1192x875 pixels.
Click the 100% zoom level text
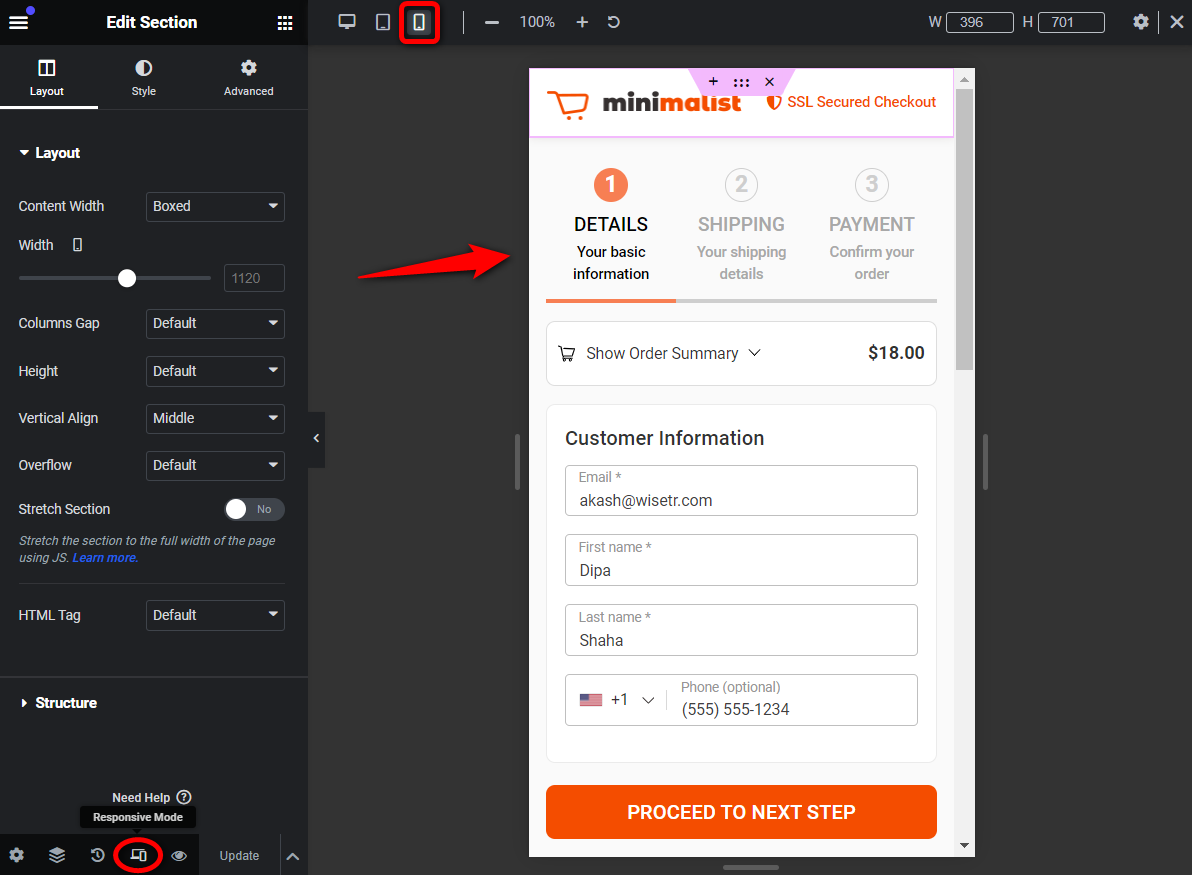(x=537, y=22)
